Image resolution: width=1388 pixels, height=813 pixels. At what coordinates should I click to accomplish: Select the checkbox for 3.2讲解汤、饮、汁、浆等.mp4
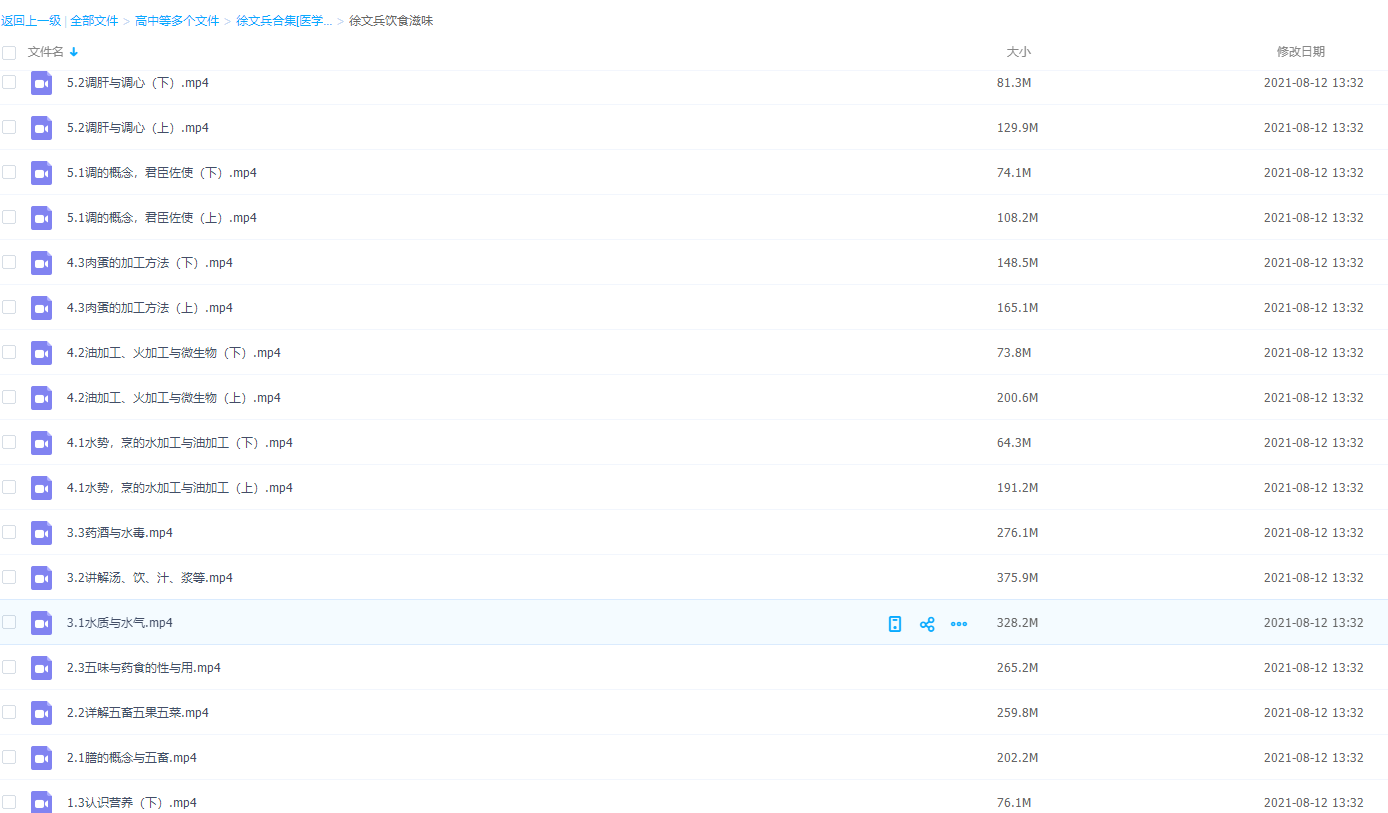pos(9,577)
